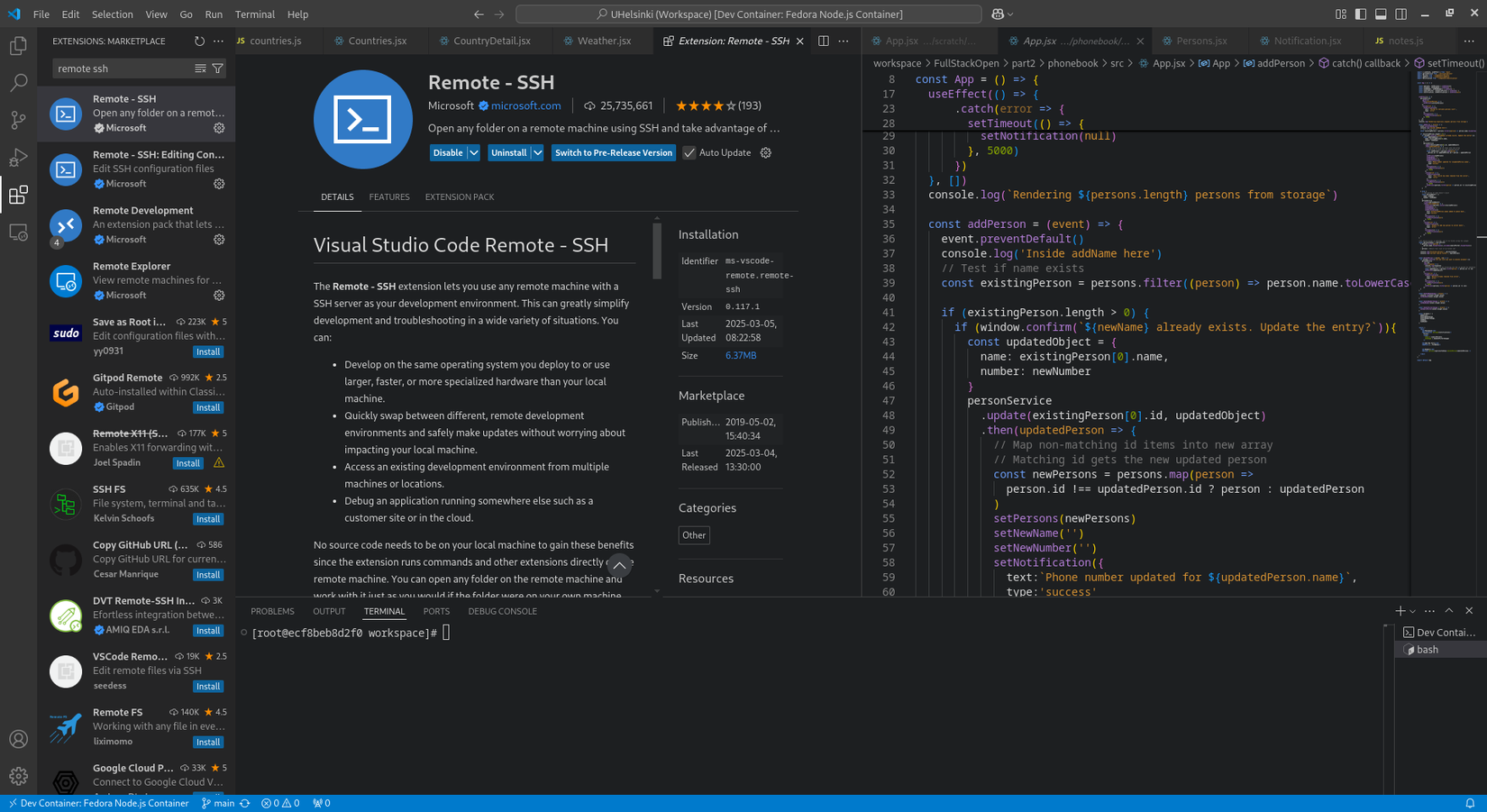Toggle the bottom panel visibility

point(1380,14)
